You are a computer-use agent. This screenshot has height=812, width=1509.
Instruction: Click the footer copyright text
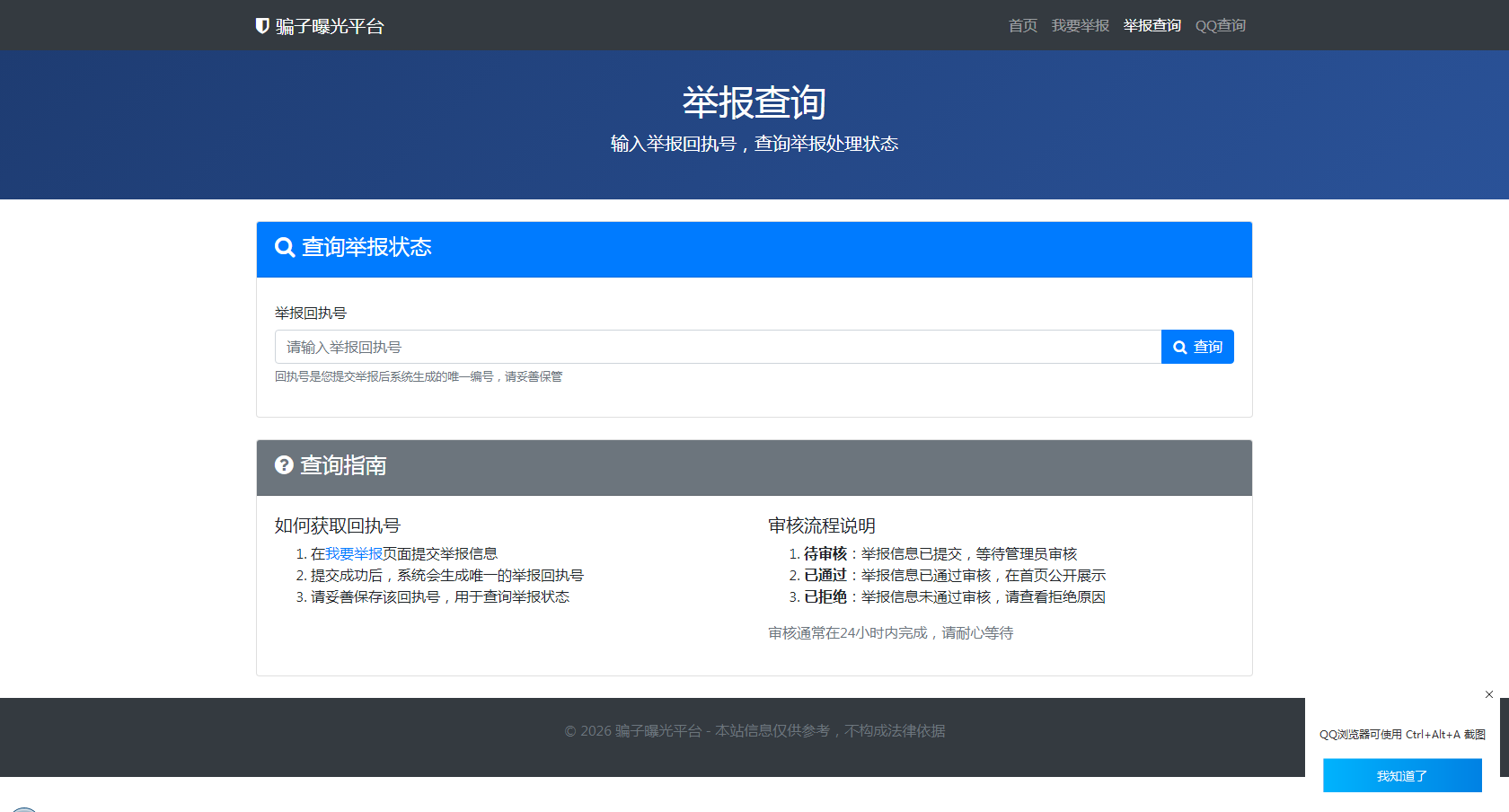pyautogui.click(x=754, y=731)
